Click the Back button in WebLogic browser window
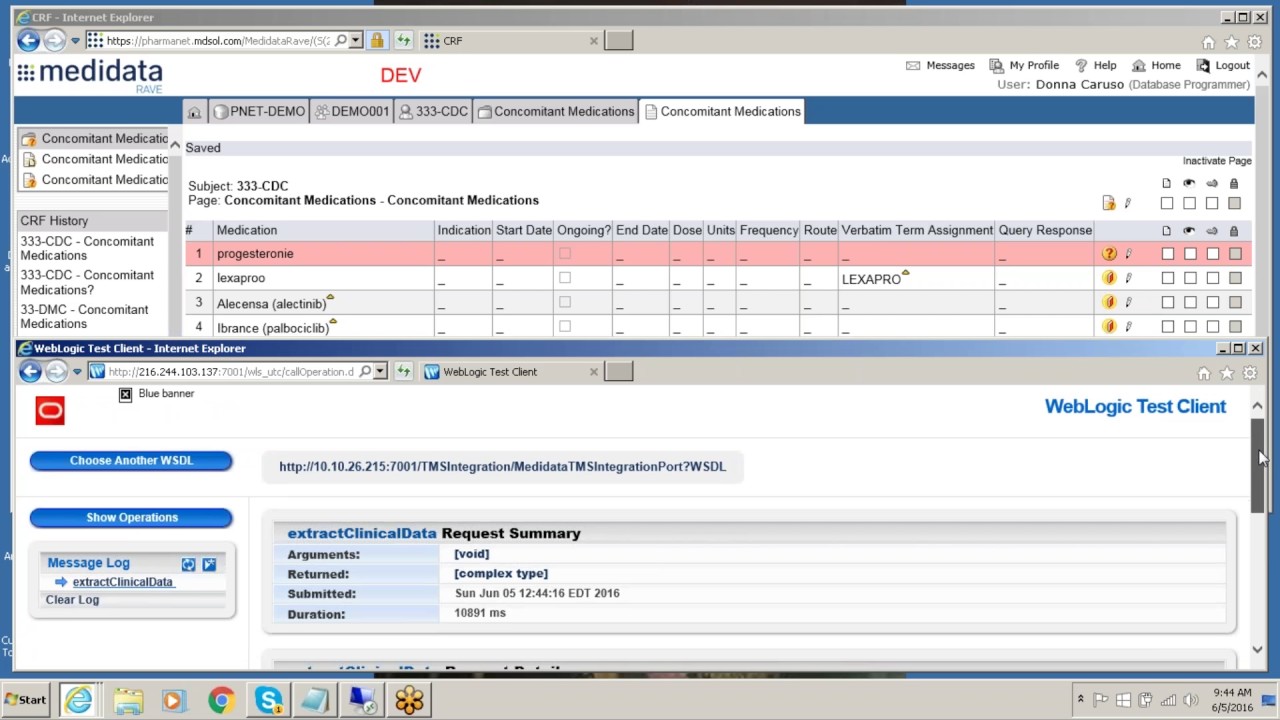Viewport: 1280px width, 720px height. (30, 372)
